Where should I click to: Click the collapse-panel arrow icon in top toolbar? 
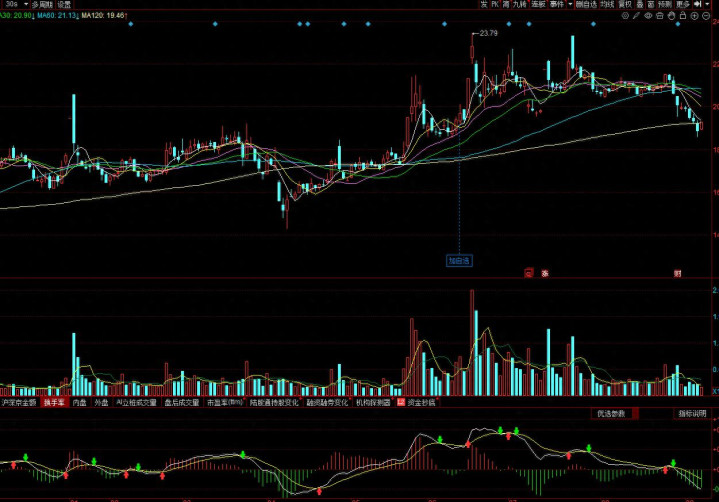(698, 4)
